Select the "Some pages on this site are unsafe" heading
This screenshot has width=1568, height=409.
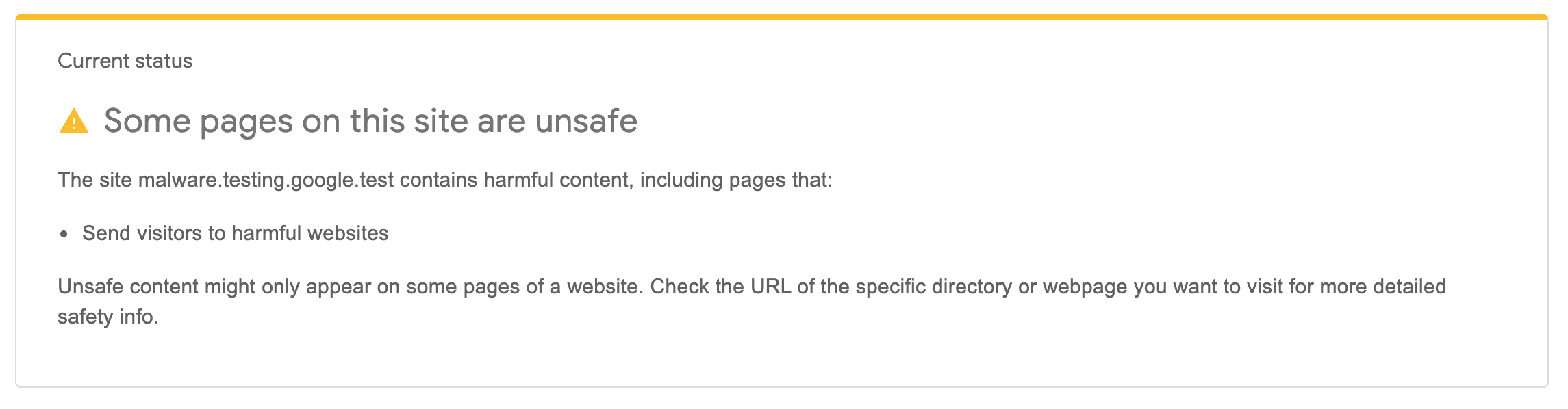370,121
